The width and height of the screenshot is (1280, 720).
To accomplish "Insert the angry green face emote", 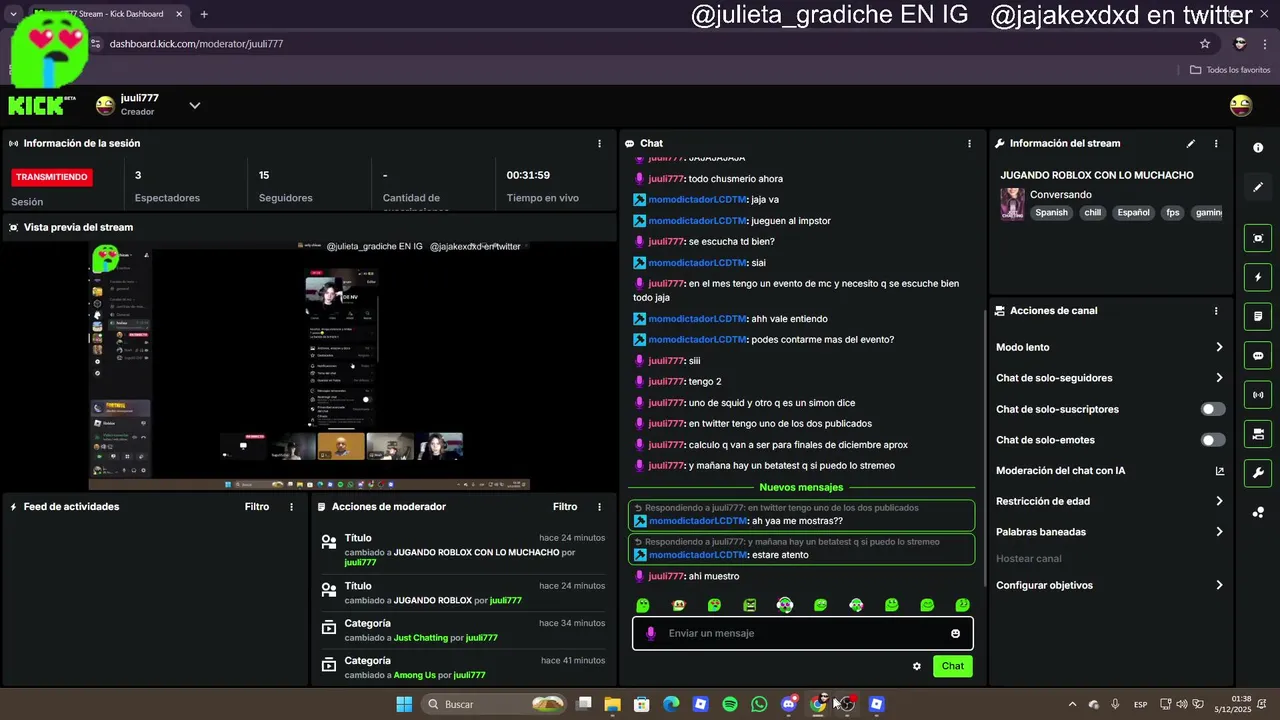I will 749,605.
